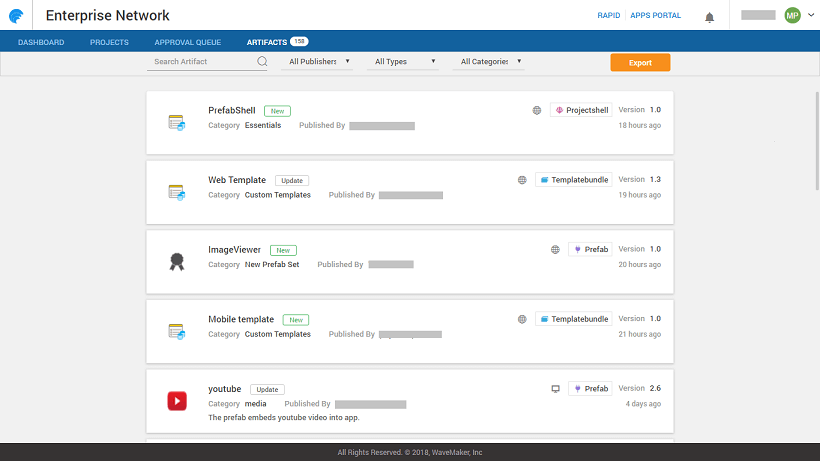The image size is (820, 461).
Task: Open the All Categories filter dropdown
Action: tap(491, 62)
